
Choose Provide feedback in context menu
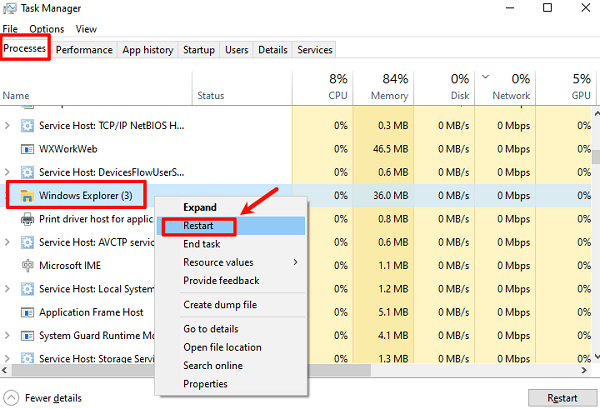[231, 280]
